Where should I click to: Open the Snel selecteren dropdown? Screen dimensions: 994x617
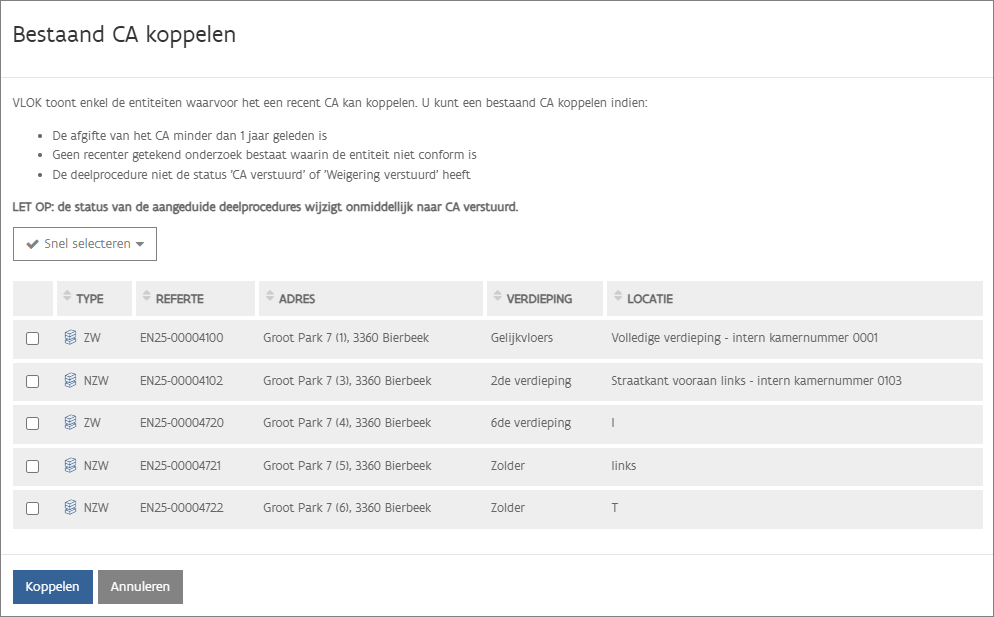click(x=85, y=244)
